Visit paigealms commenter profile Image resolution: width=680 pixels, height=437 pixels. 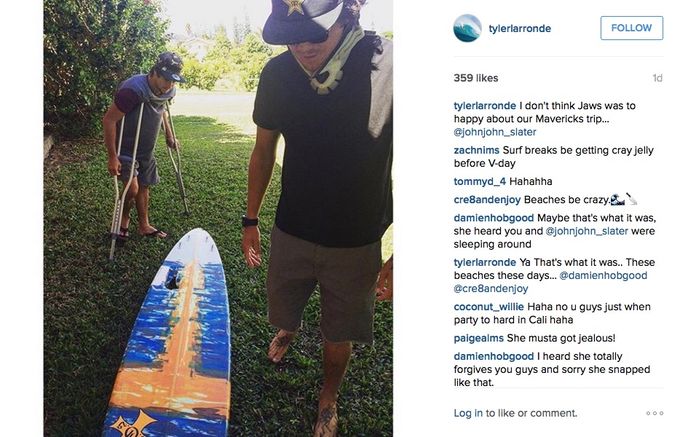(x=478, y=338)
